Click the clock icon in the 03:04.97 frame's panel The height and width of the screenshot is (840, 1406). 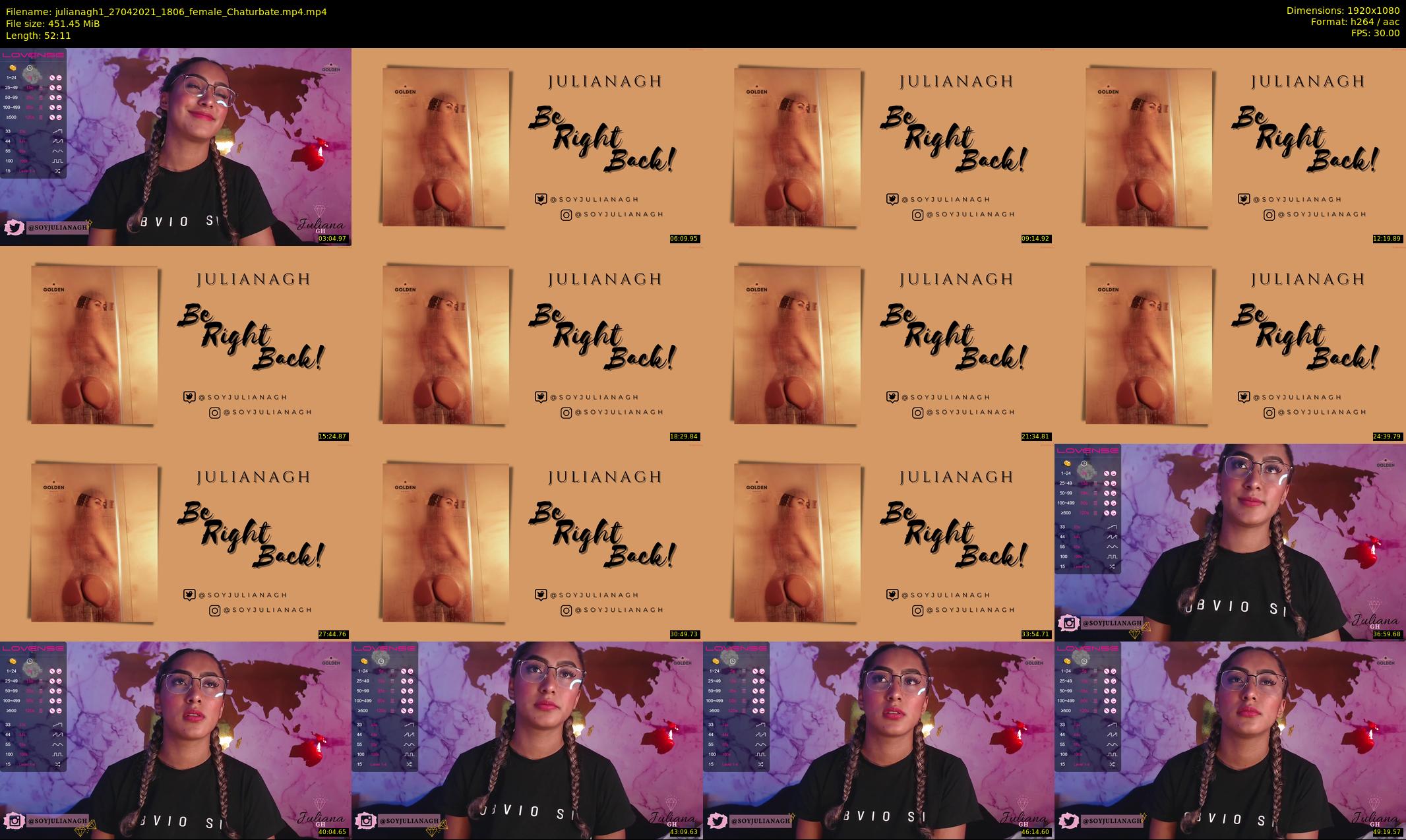(30, 68)
